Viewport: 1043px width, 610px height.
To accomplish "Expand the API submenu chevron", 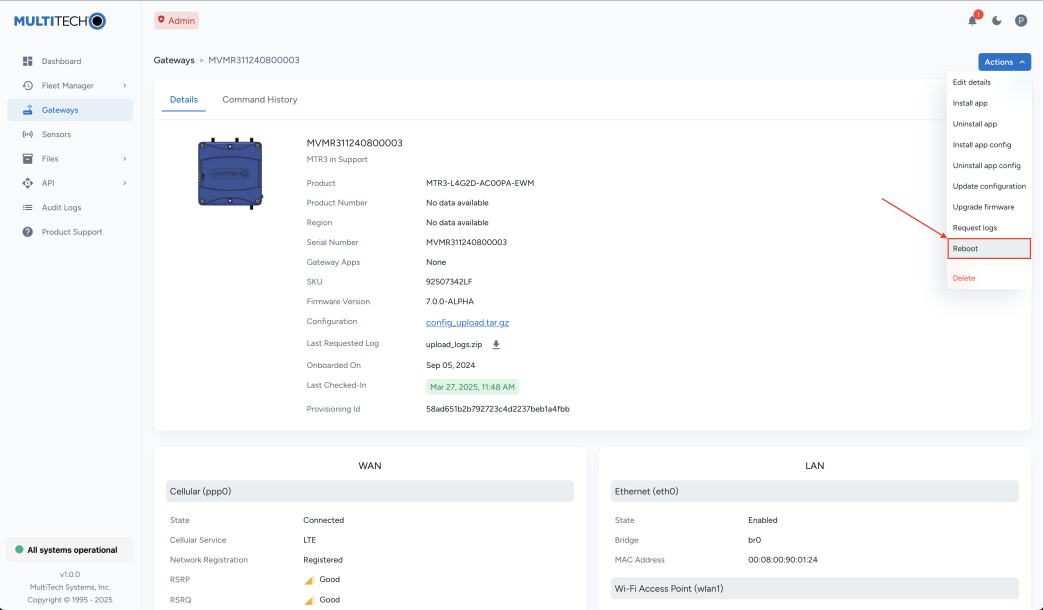I will click(x=124, y=183).
